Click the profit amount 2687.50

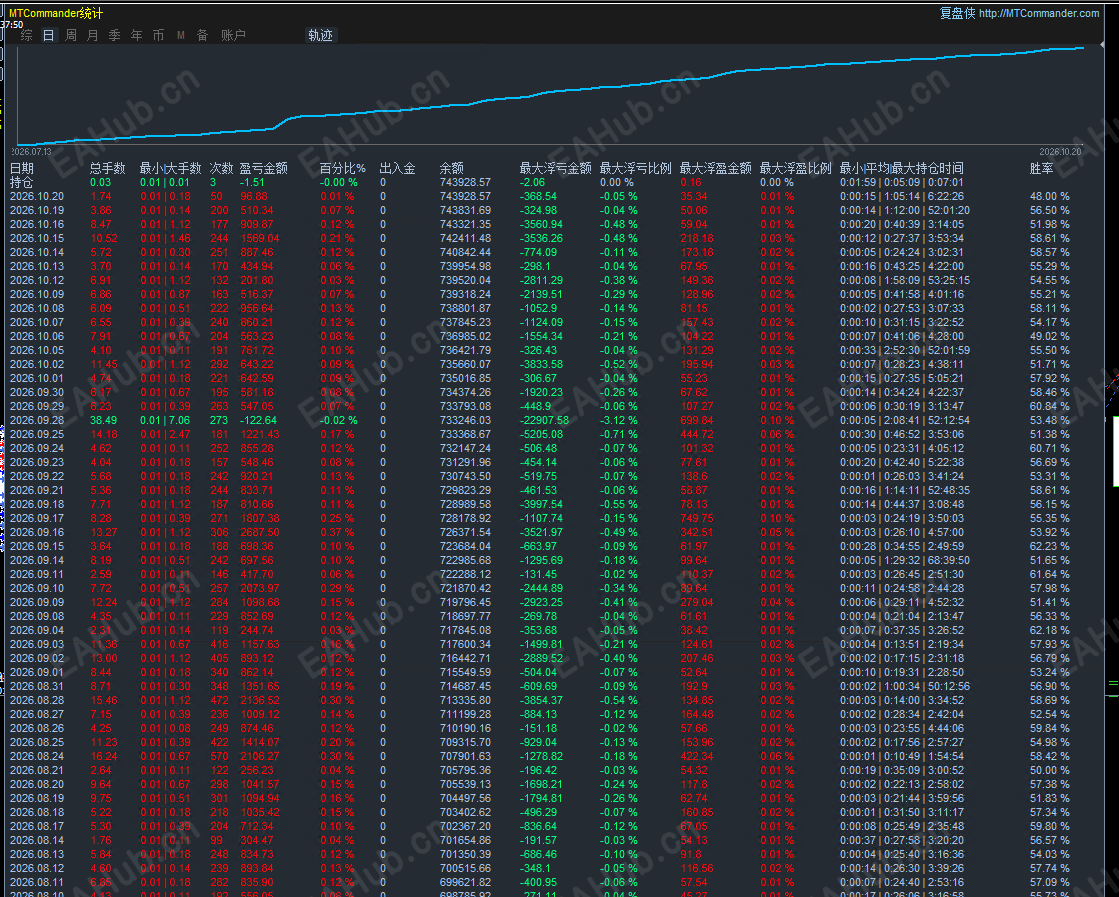point(260,532)
